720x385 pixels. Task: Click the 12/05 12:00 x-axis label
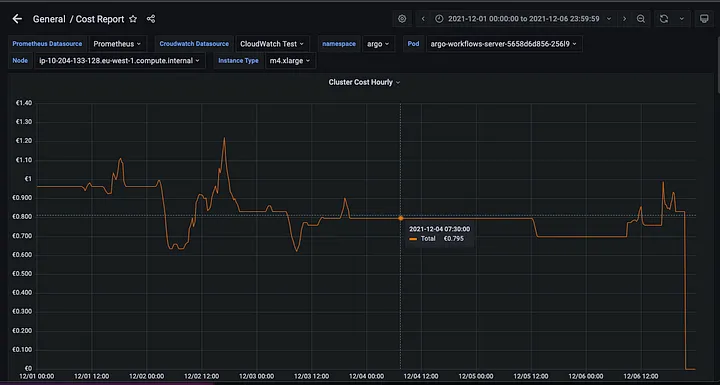[531, 376]
